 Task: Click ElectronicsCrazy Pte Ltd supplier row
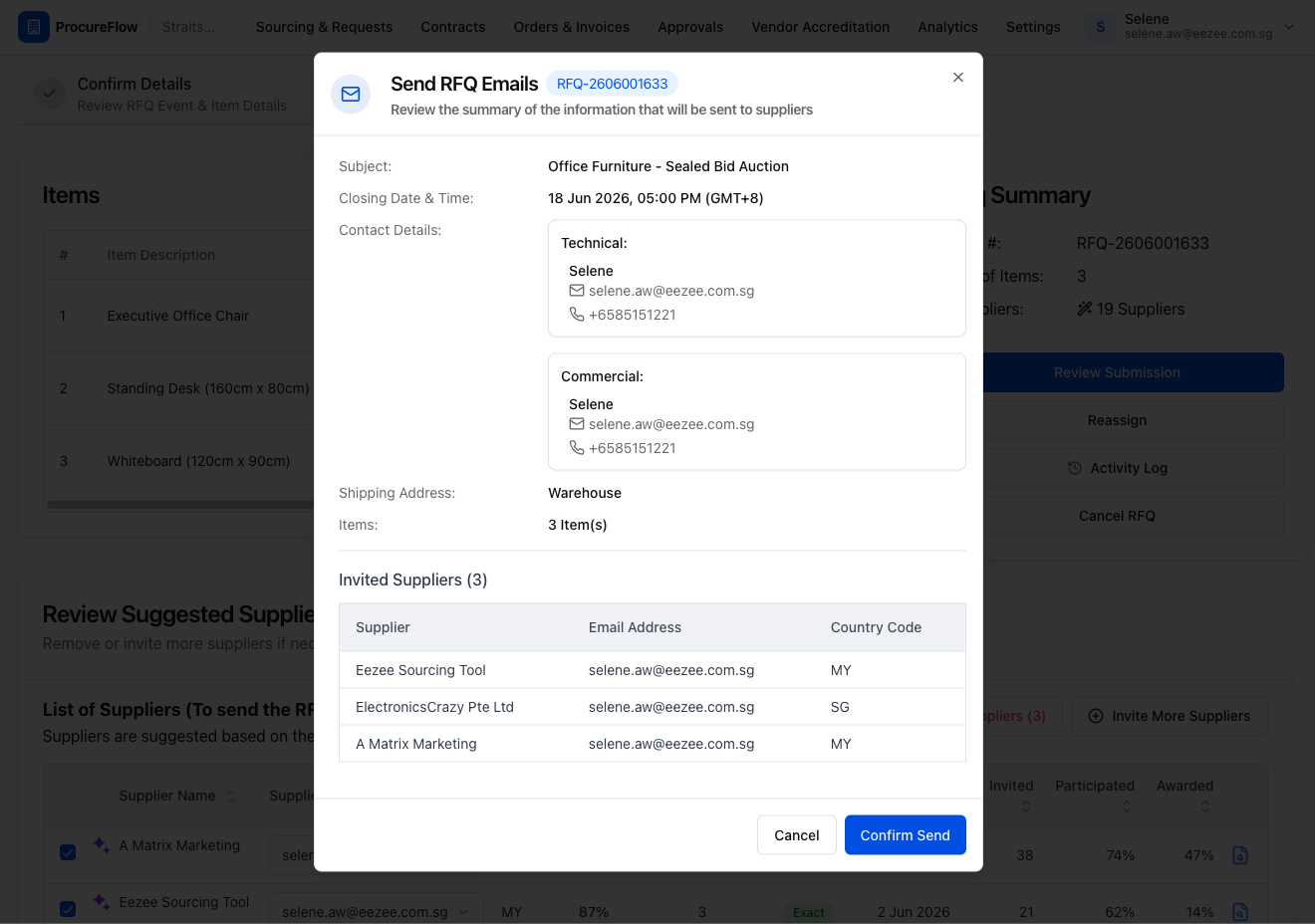[653, 707]
